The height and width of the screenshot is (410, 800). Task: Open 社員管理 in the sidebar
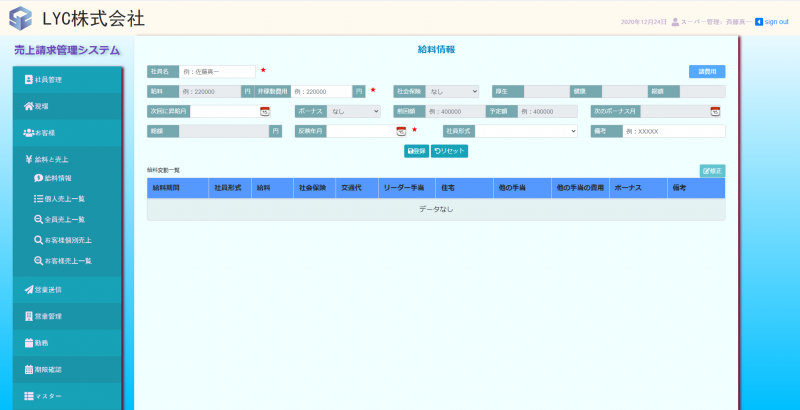pyautogui.click(x=67, y=79)
